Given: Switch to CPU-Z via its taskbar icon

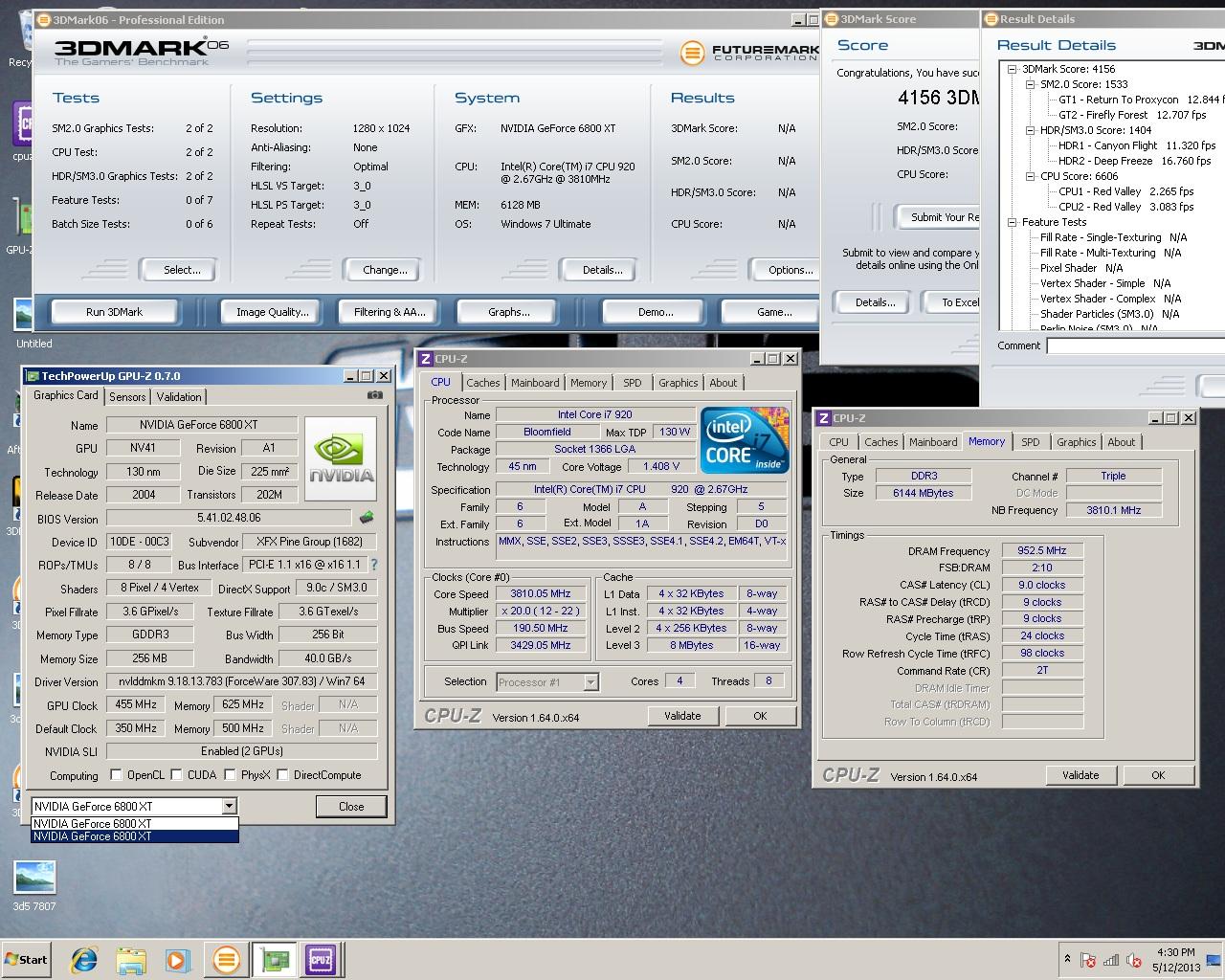Looking at the screenshot, I should [320, 960].
